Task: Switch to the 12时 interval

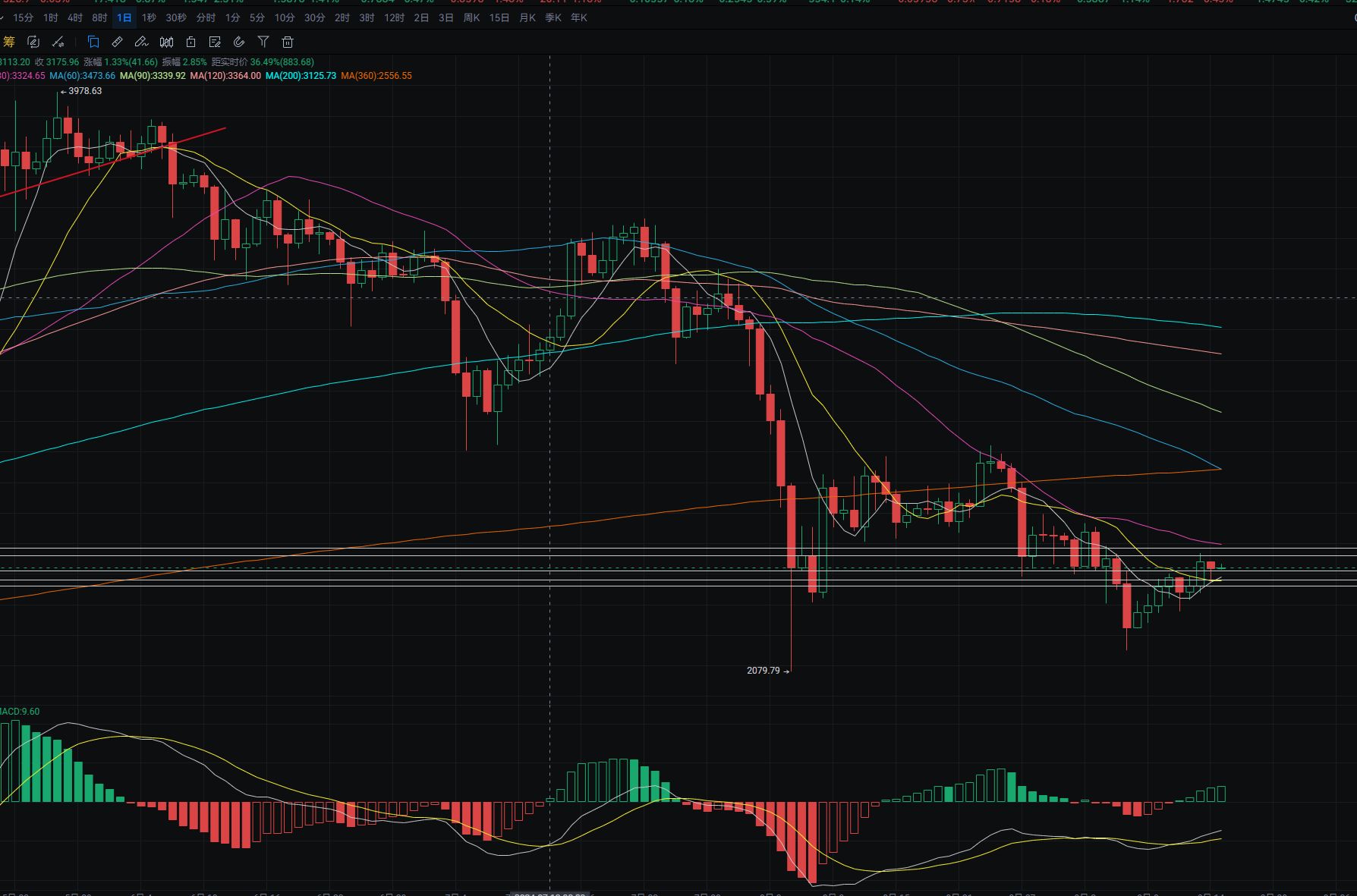Action: click(x=395, y=17)
